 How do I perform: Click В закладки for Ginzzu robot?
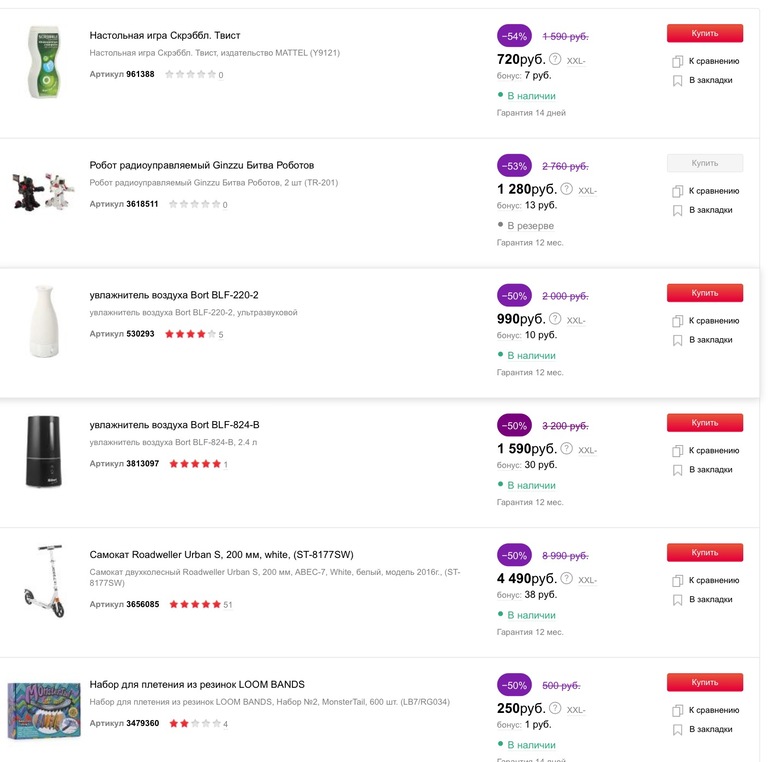pyautogui.click(x=710, y=210)
